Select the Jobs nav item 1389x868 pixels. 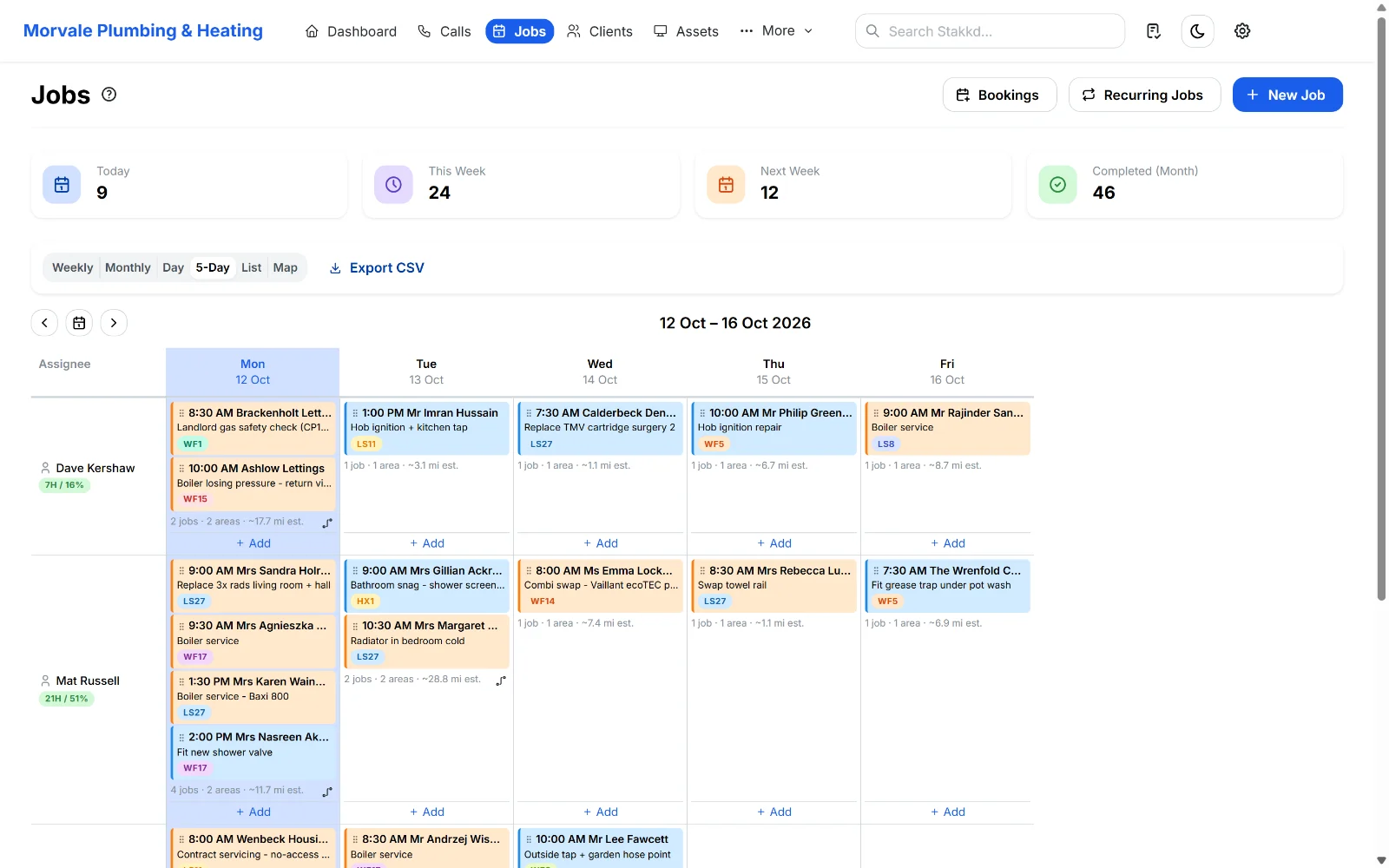pyautogui.click(x=519, y=31)
